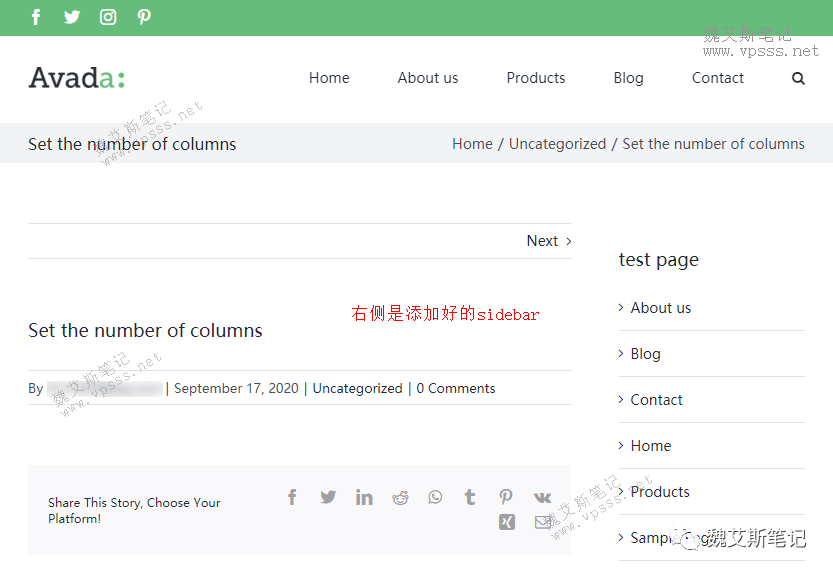Share story via Xing icon
Screen dimensions: 833x574
pos(507,522)
